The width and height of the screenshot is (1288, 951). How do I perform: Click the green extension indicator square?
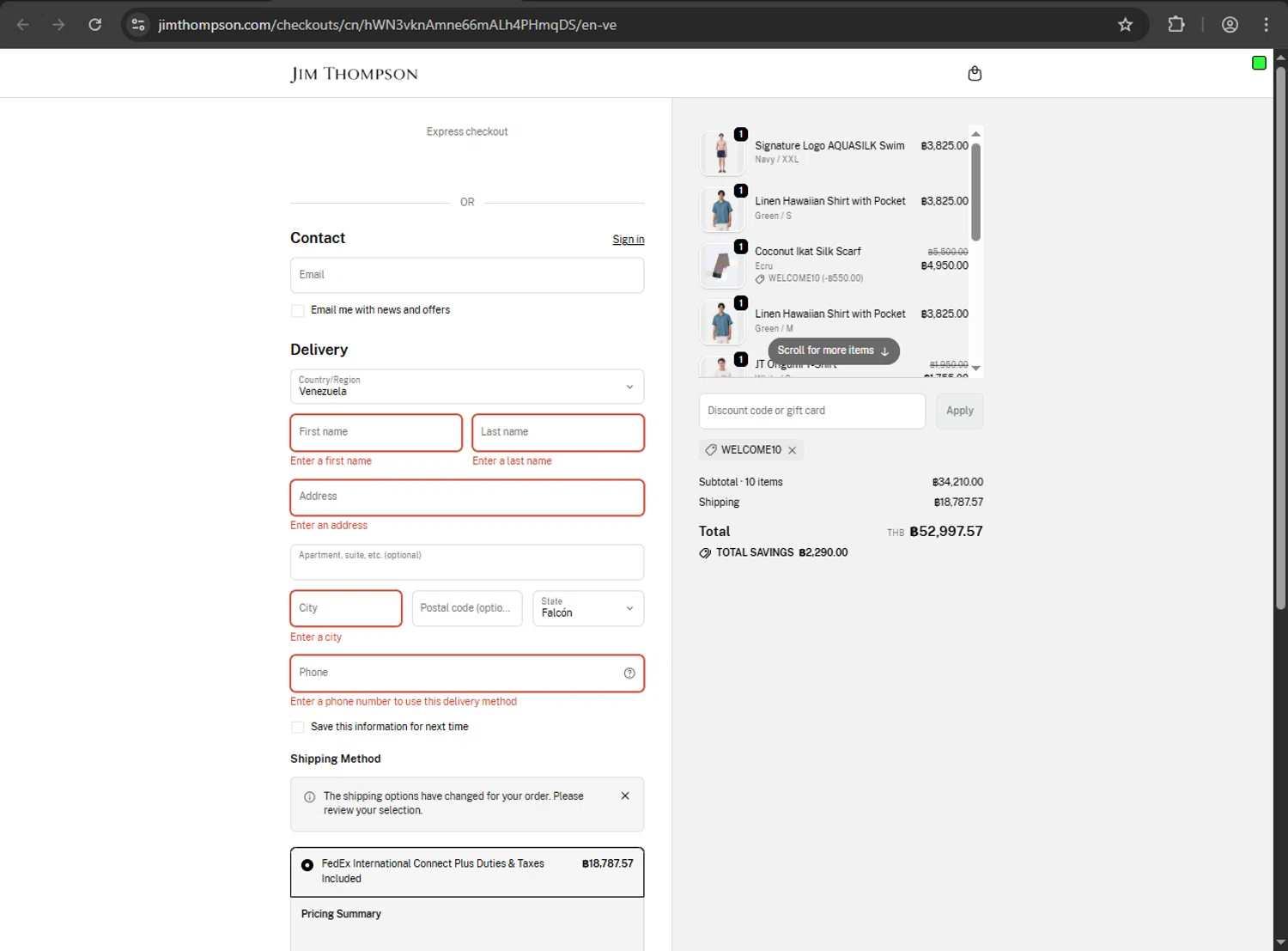pos(1259,63)
